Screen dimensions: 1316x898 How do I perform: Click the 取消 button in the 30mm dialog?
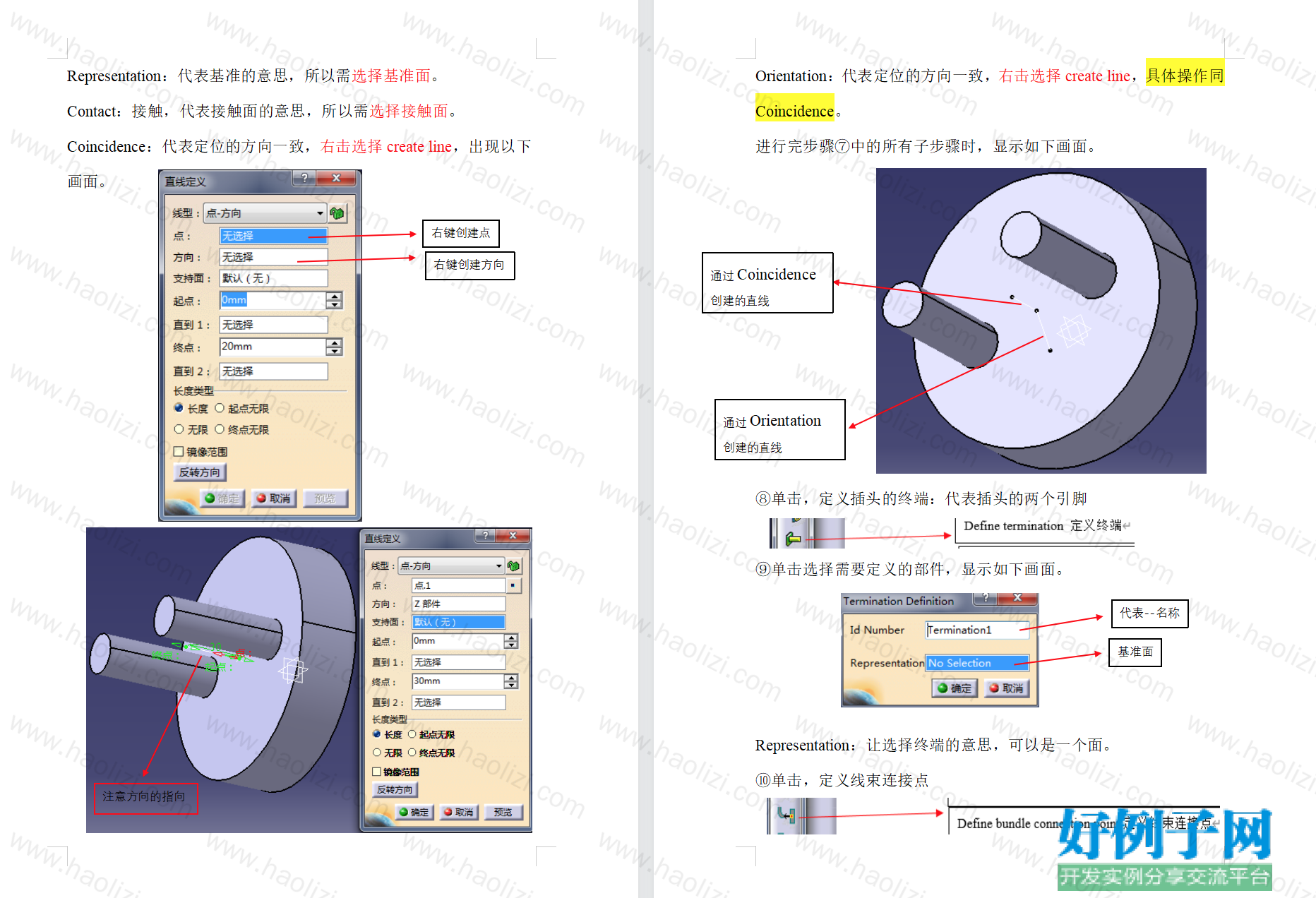[x=459, y=813]
